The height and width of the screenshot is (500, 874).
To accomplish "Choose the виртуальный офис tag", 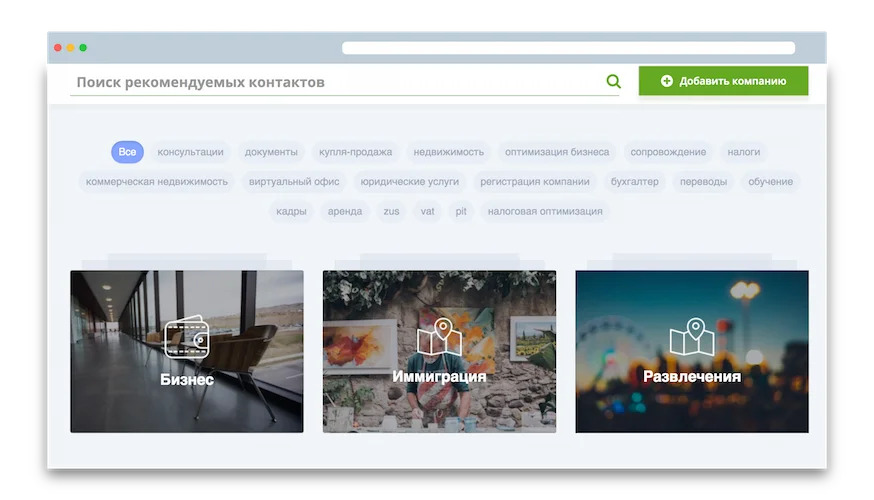I will tap(294, 181).
